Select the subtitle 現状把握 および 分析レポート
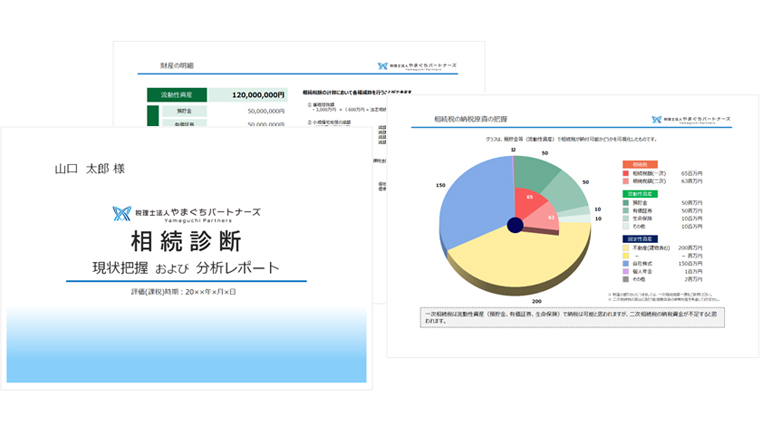Image resolution: width=760 pixels, height=432 pixels. (186, 268)
